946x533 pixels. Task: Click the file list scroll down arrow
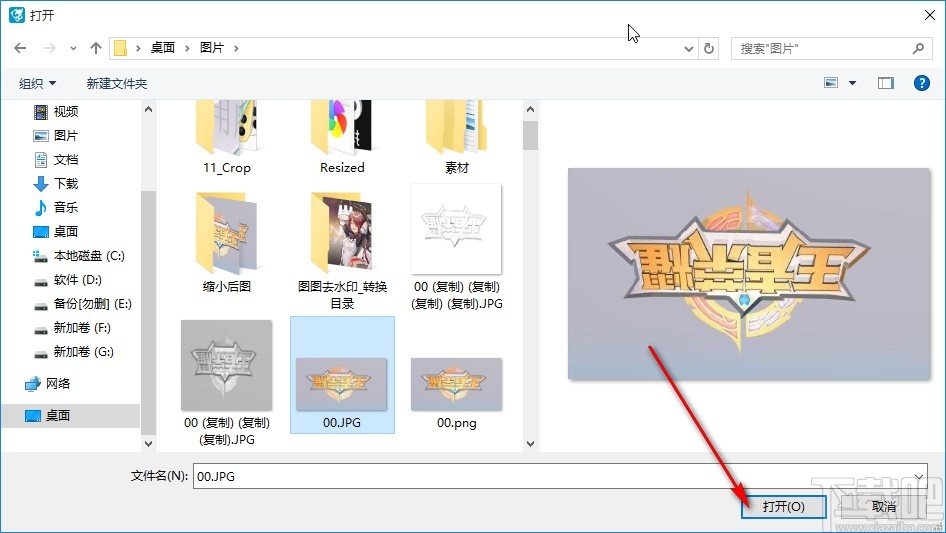pyautogui.click(x=530, y=443)
